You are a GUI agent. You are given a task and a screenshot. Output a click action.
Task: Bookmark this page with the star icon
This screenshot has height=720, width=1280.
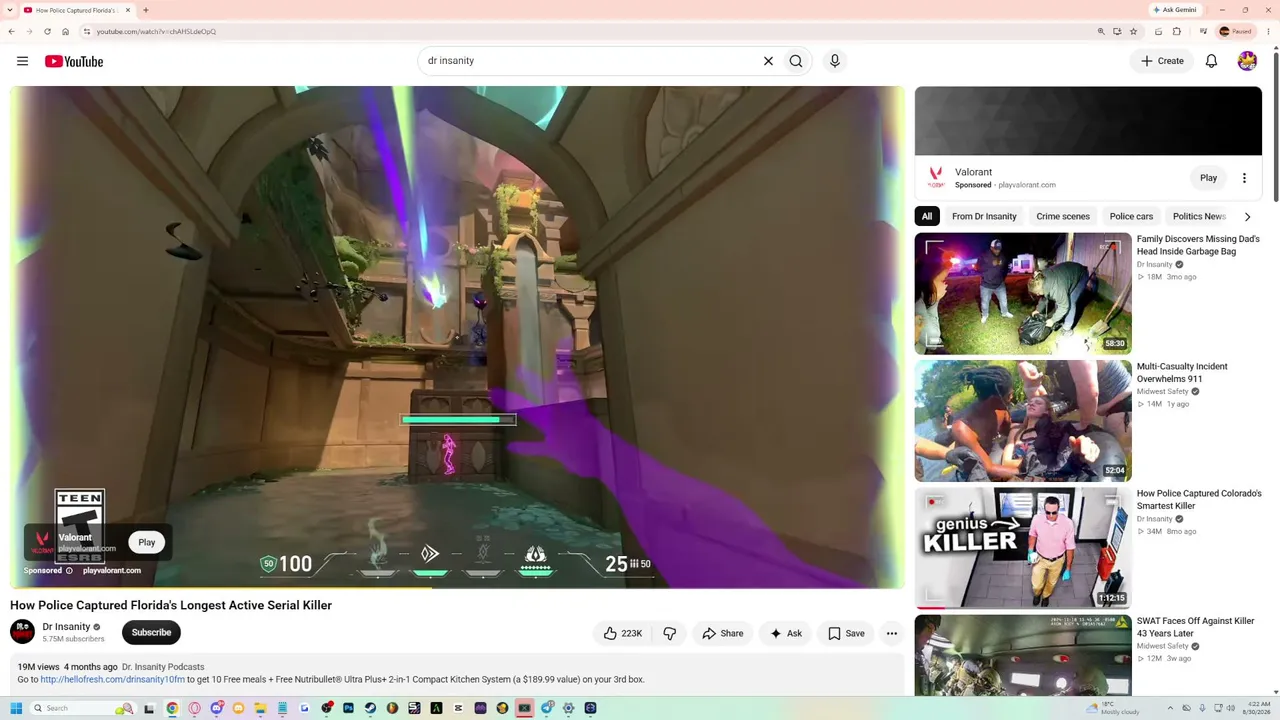pos(1133,31)
